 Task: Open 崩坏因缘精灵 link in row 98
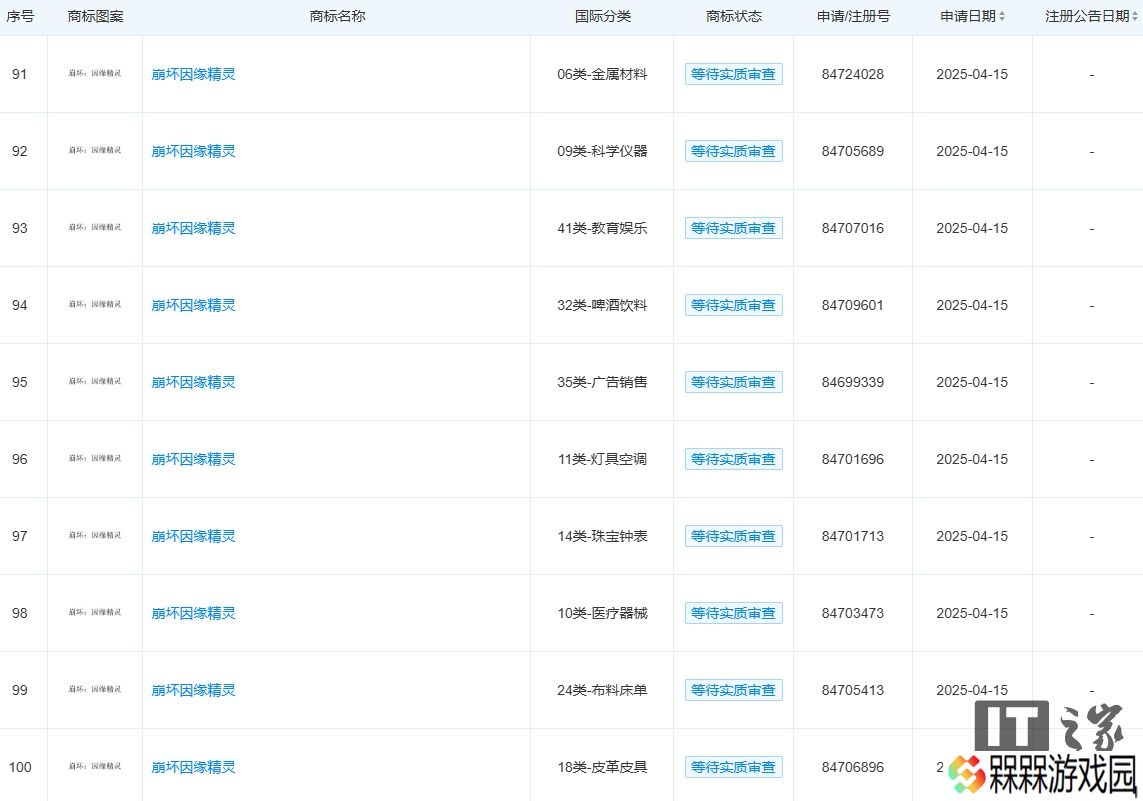[x=193, y=613]
